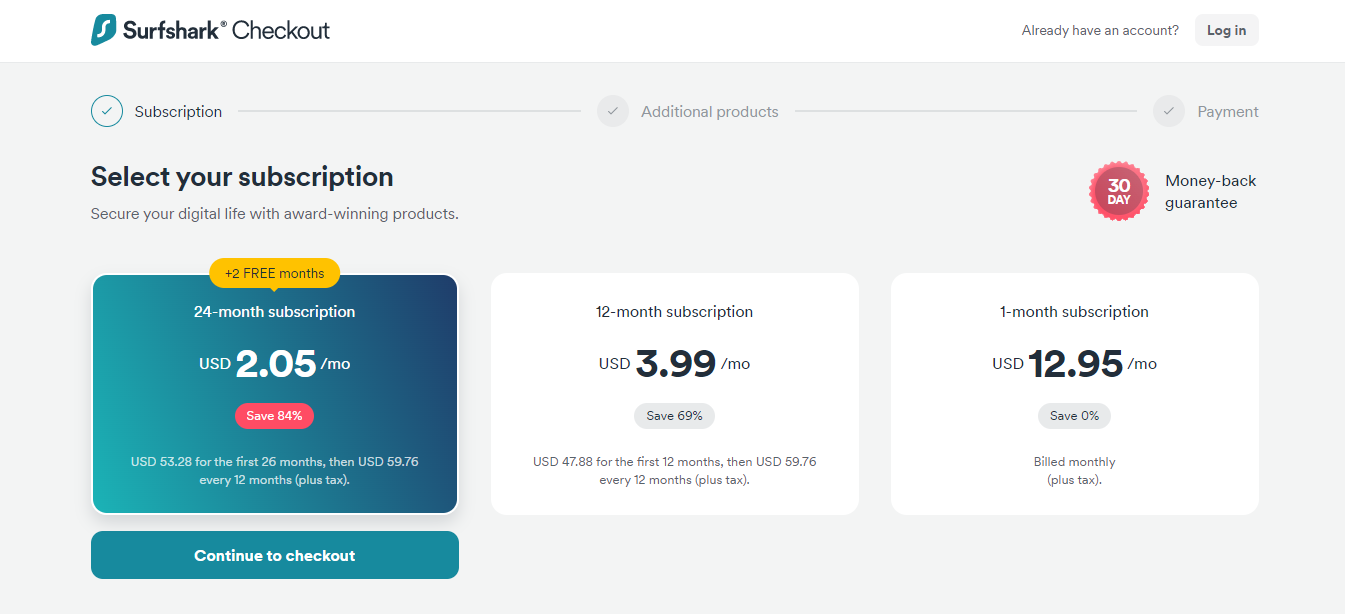Click the +2 FREE months badge
The width and height of the screenshot is (1345, 614).
[275, 273]
